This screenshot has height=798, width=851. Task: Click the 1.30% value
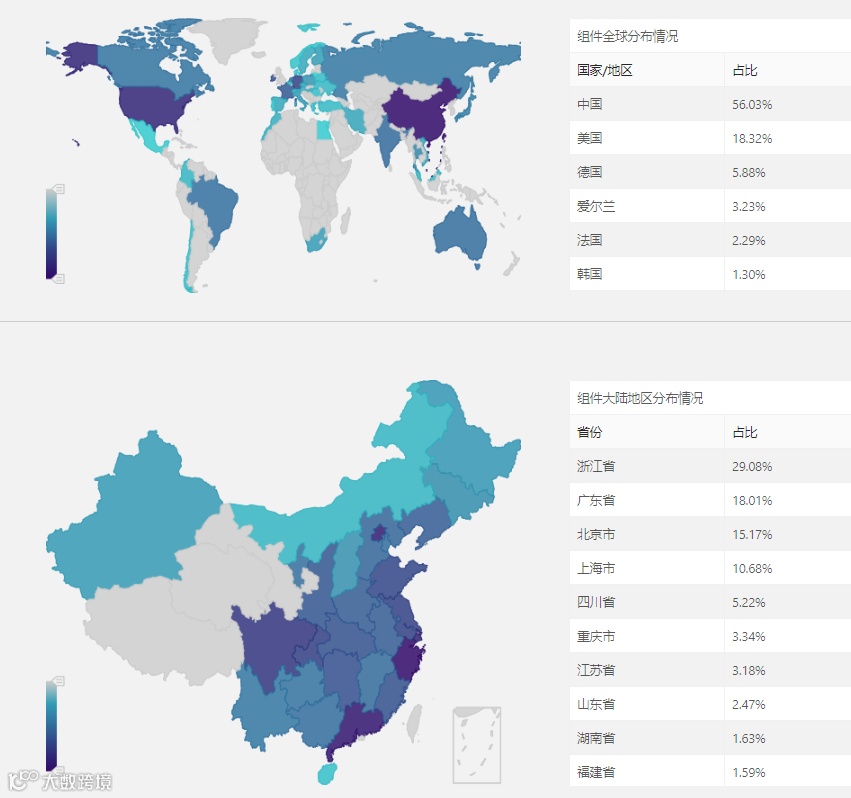tap(748, 275)
